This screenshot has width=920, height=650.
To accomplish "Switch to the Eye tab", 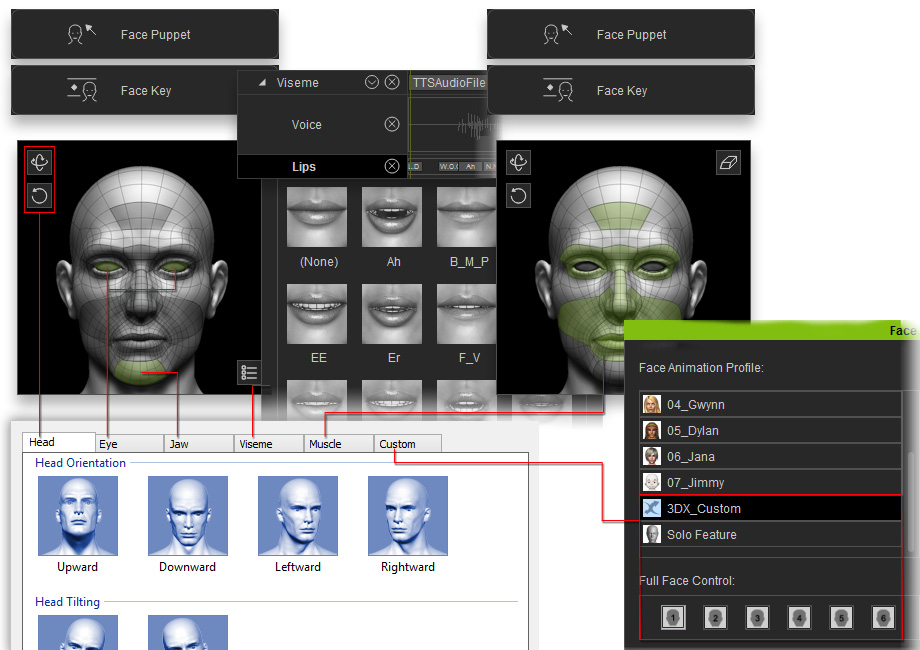I will pos(128,444).
